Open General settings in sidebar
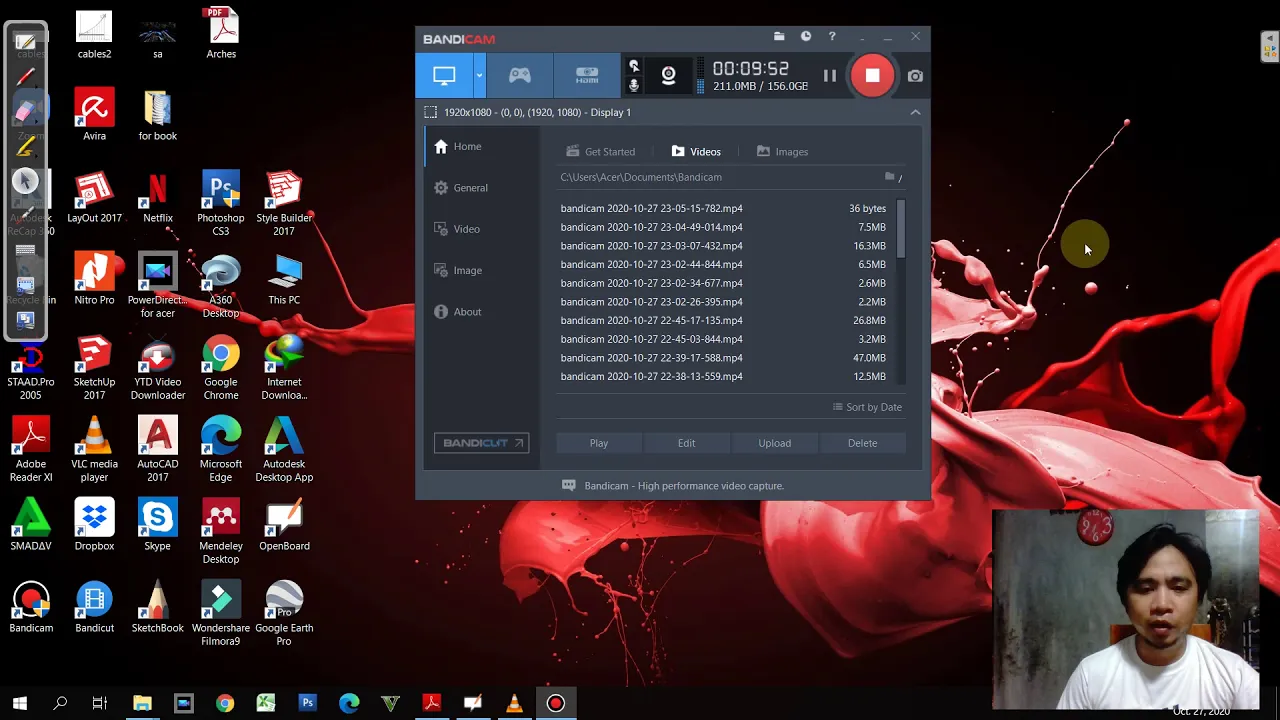 point(470,188)
